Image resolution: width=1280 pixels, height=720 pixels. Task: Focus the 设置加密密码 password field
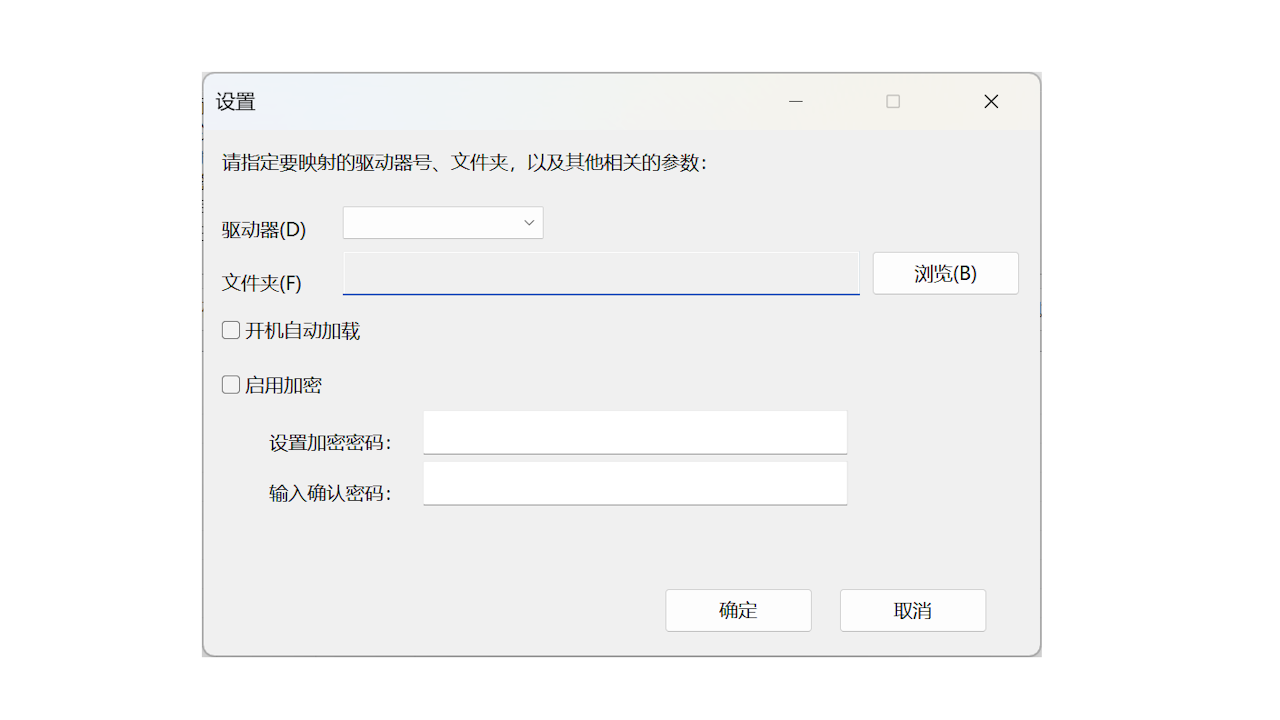pos(635,432)
